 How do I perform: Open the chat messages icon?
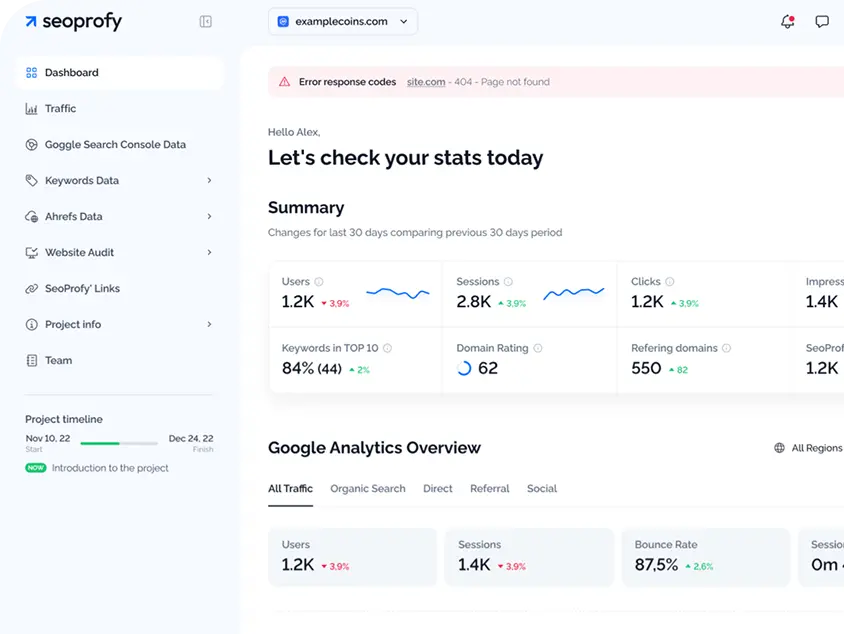point(821,22)
